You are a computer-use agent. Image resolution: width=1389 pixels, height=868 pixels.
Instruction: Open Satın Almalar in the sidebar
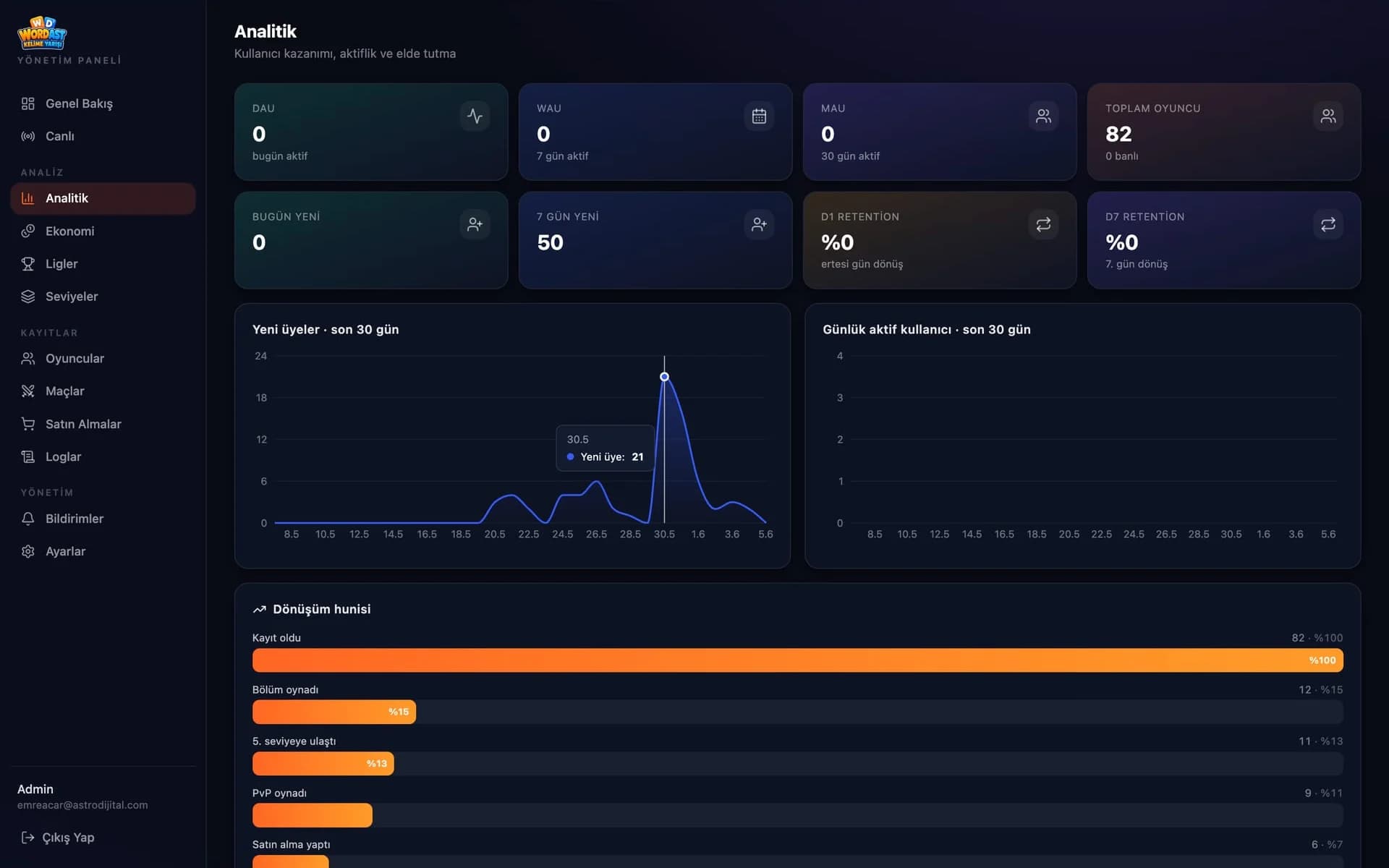(x=103, y=424)
